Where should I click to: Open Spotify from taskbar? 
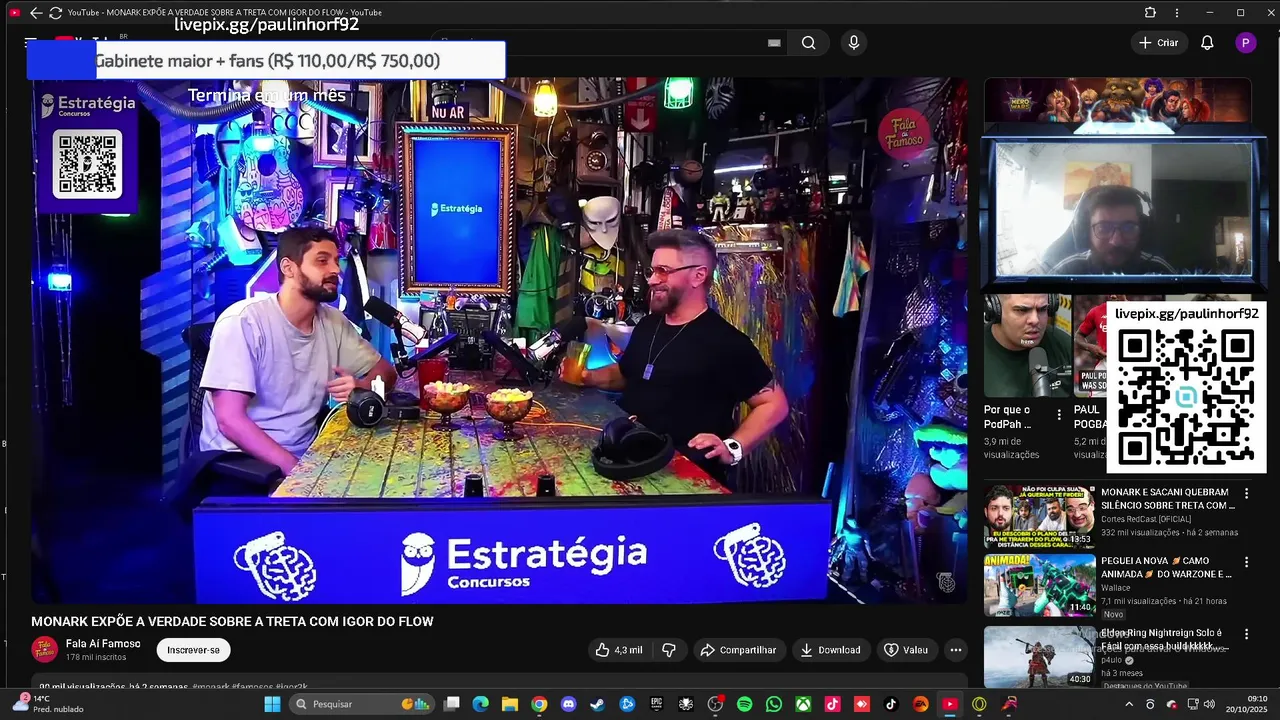[744, 704]
